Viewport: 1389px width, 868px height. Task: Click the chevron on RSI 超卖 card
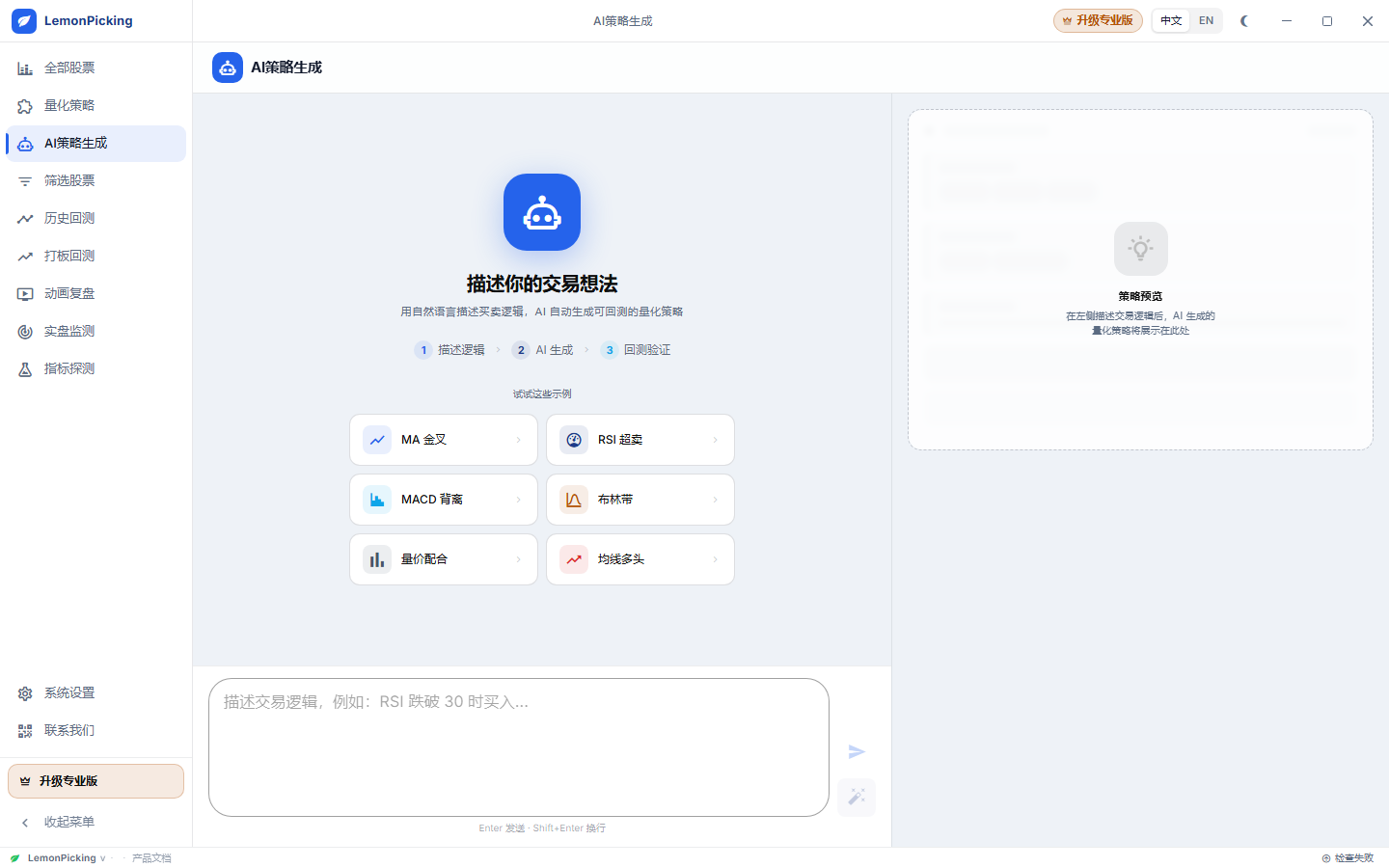[x=716, y=440]
